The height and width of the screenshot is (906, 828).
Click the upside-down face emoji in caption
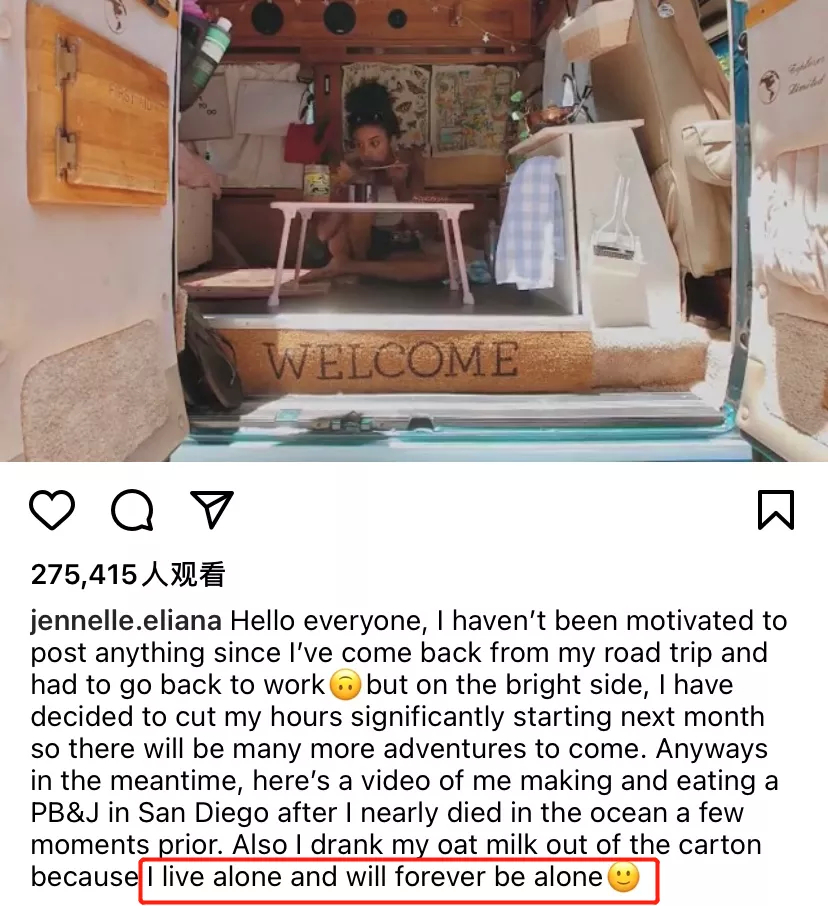(x=345, y=686)
